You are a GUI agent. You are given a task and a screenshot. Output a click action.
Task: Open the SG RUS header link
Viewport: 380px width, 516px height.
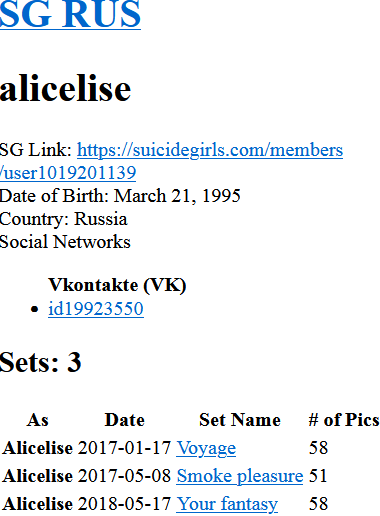point(70,14)
